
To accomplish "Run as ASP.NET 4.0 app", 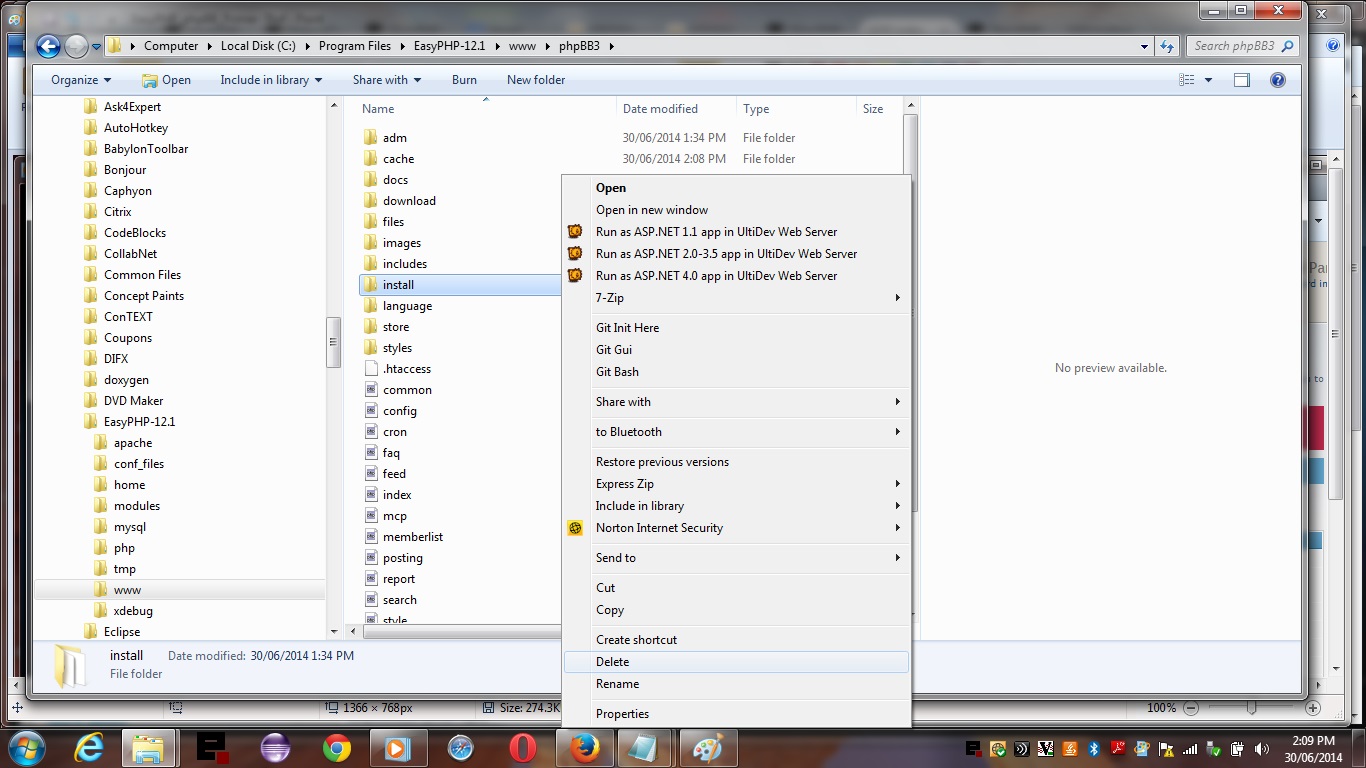I will pos(736,276).
